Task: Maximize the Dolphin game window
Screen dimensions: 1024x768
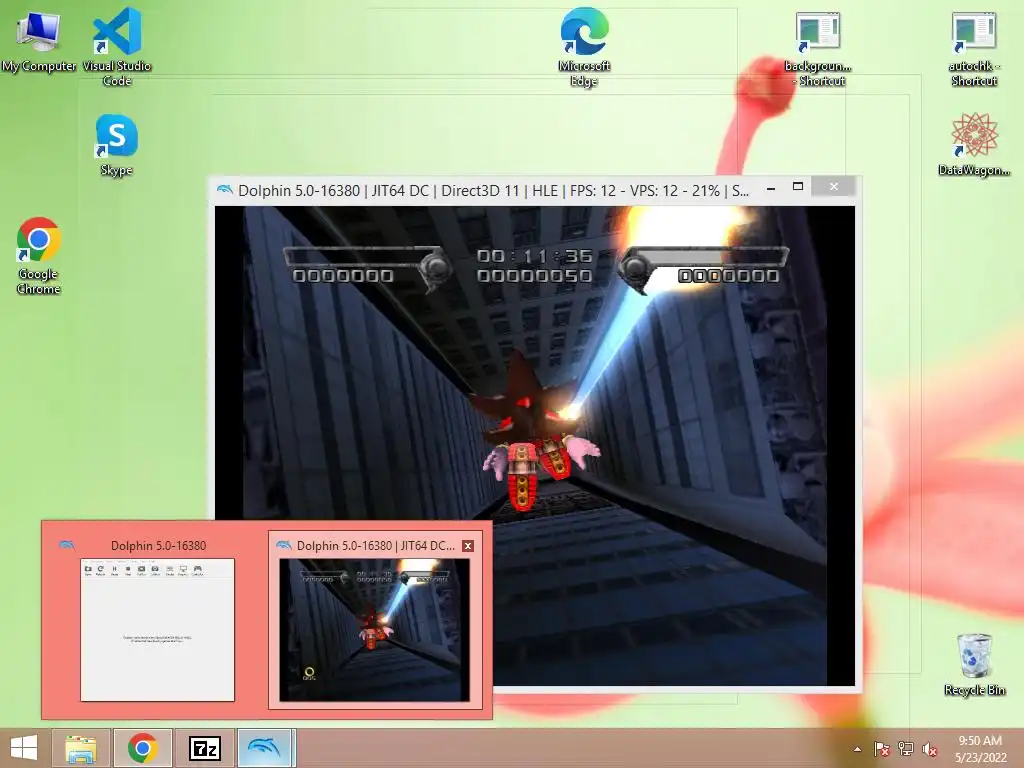Action: pos(797,187)
